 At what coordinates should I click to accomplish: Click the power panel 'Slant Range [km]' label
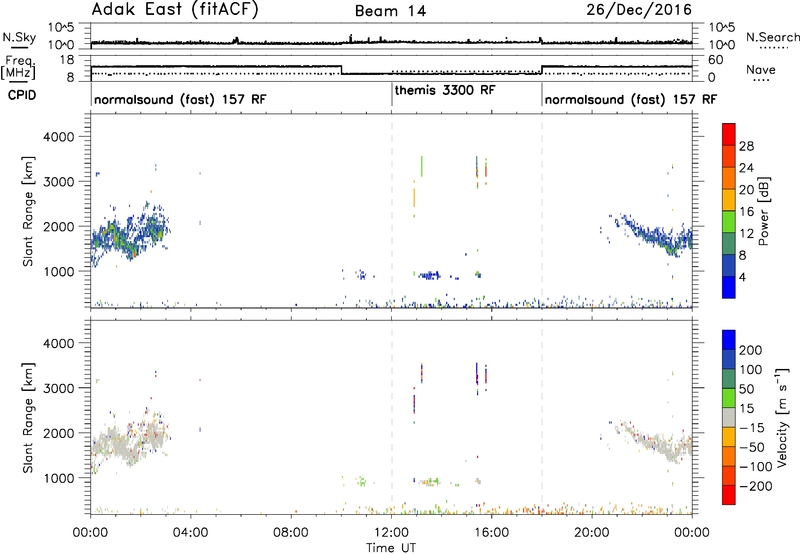tap(28, 212)
